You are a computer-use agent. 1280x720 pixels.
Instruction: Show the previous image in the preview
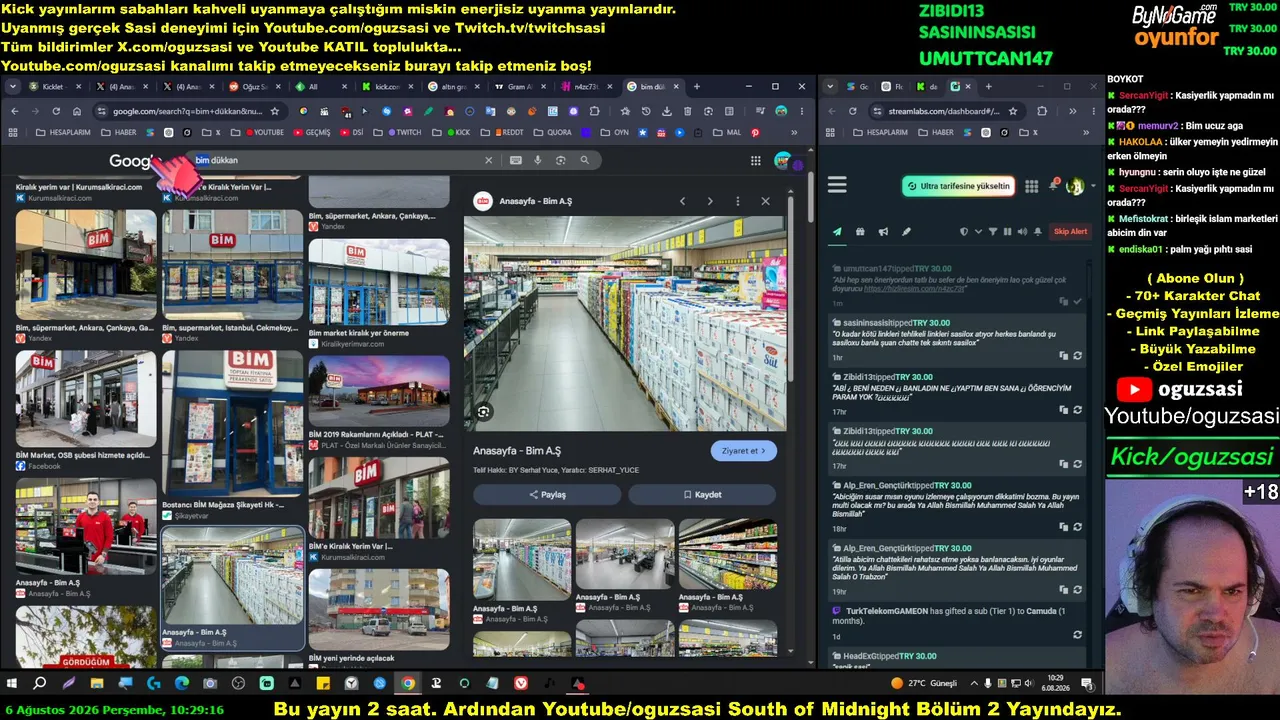tap(683, 201)
